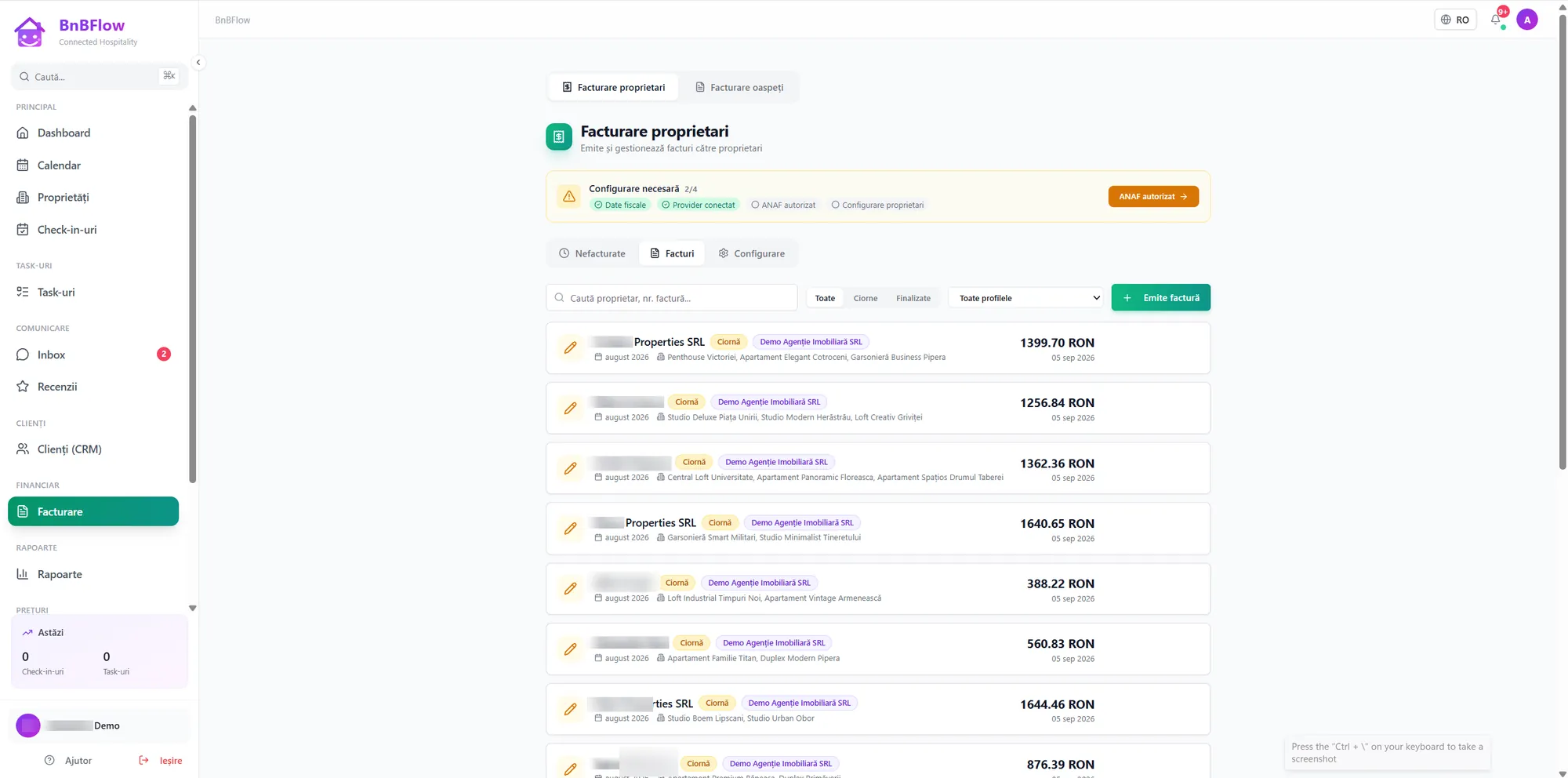The width and height of the screenshot is (1568, 778).
Task: Edit the 388.22 RON invoice pencil icon
Action: pyautogui.click(x=570, y=589)
